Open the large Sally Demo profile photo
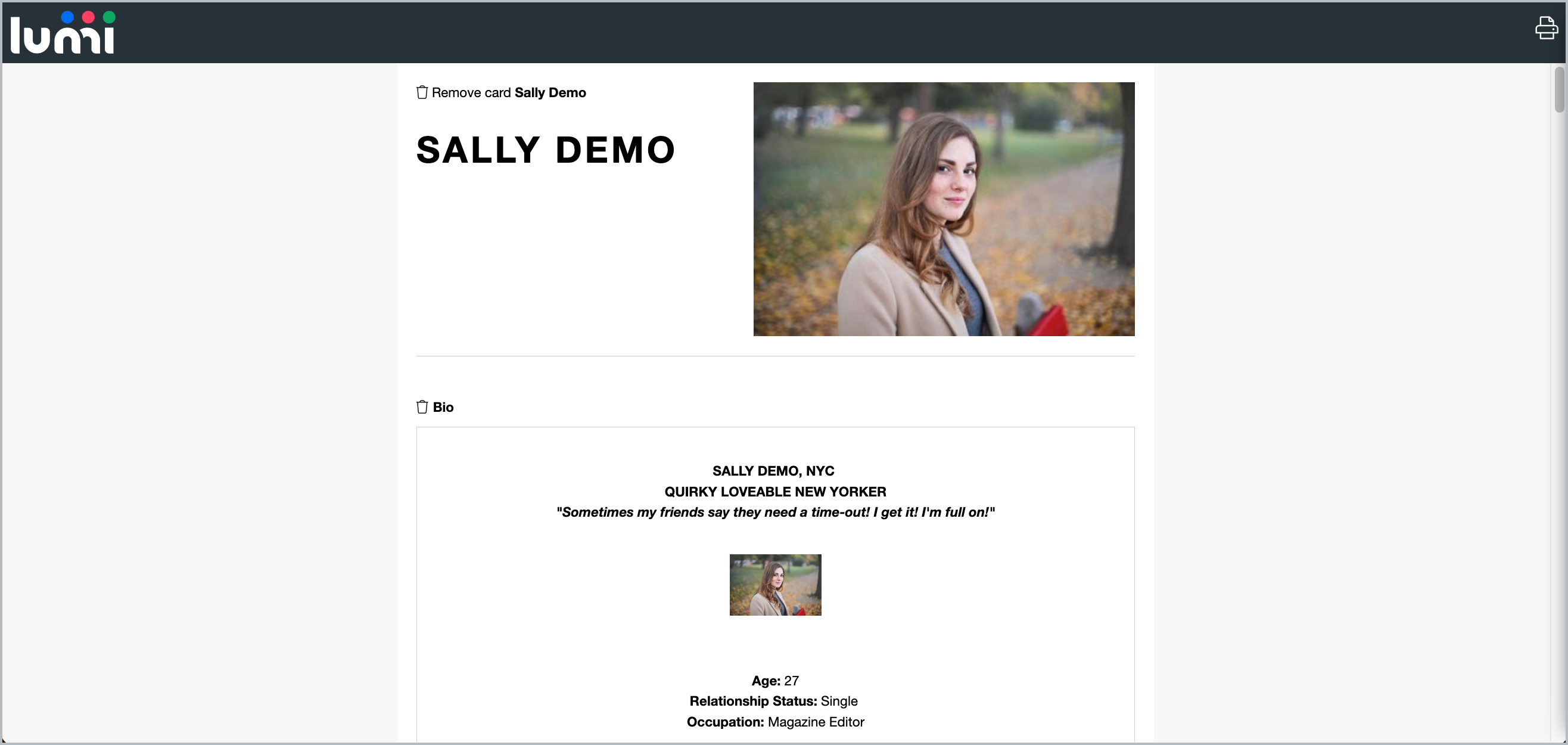The height and width of the screenshot is (745, 1568). pos(944,209)
